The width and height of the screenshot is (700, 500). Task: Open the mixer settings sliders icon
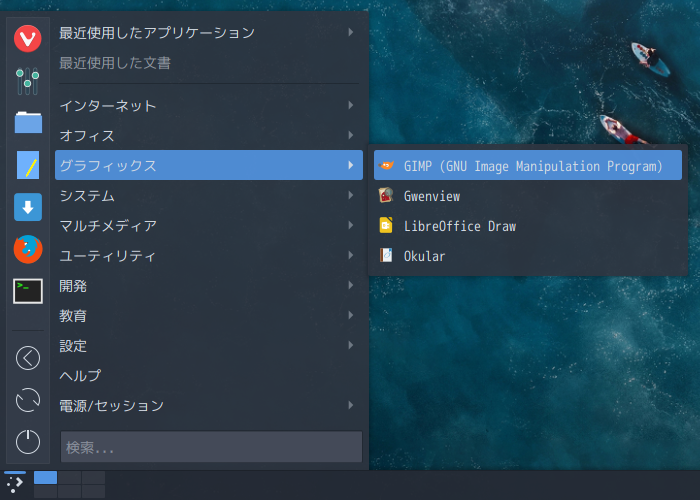point(28,81)
